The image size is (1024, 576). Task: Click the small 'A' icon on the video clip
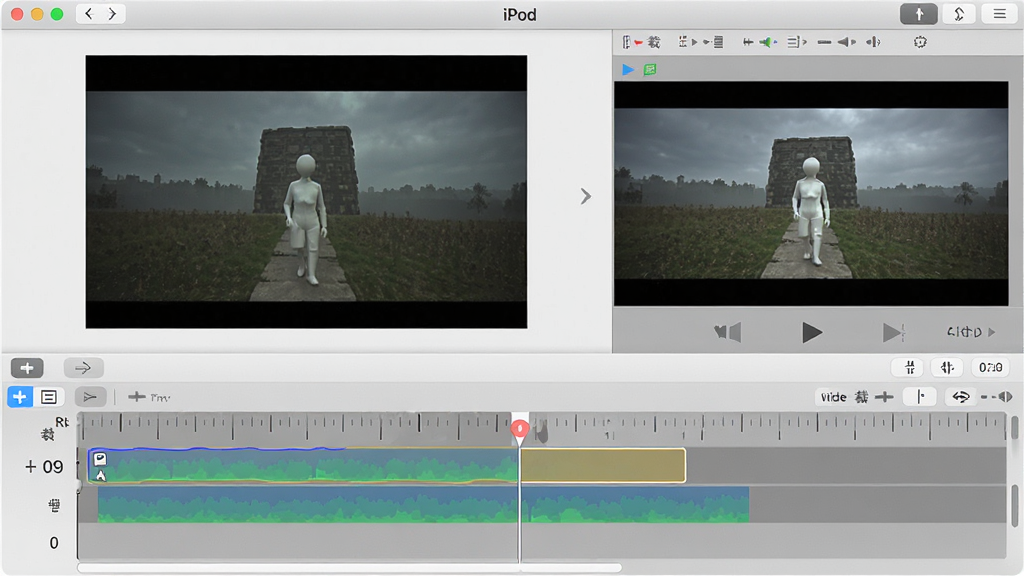[101, 475]
